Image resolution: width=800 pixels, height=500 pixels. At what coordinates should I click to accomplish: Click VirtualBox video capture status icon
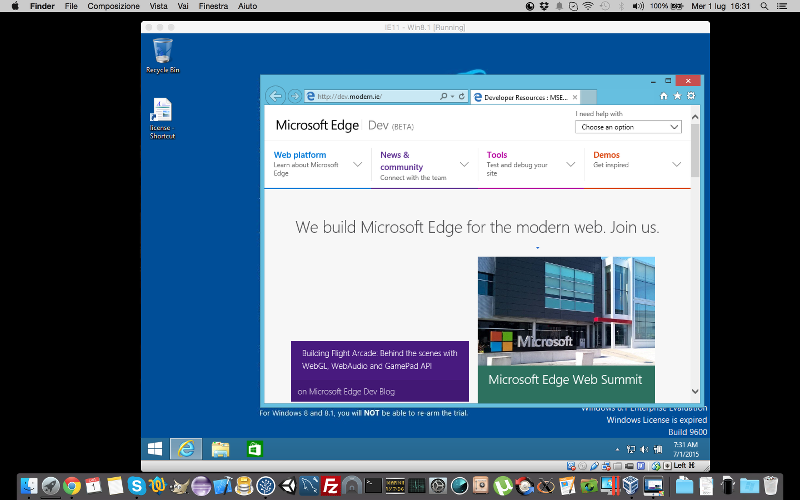coord(630,466)
